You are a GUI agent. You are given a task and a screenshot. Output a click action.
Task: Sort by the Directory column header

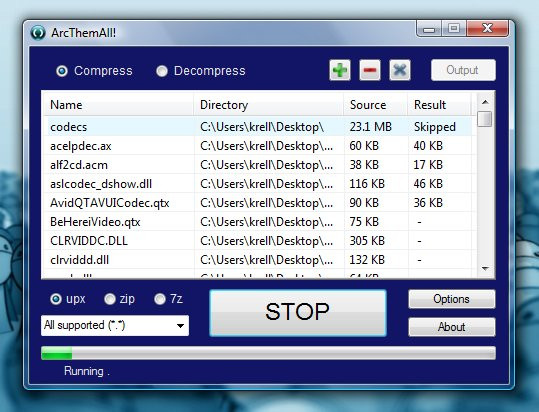click(268, 104)
